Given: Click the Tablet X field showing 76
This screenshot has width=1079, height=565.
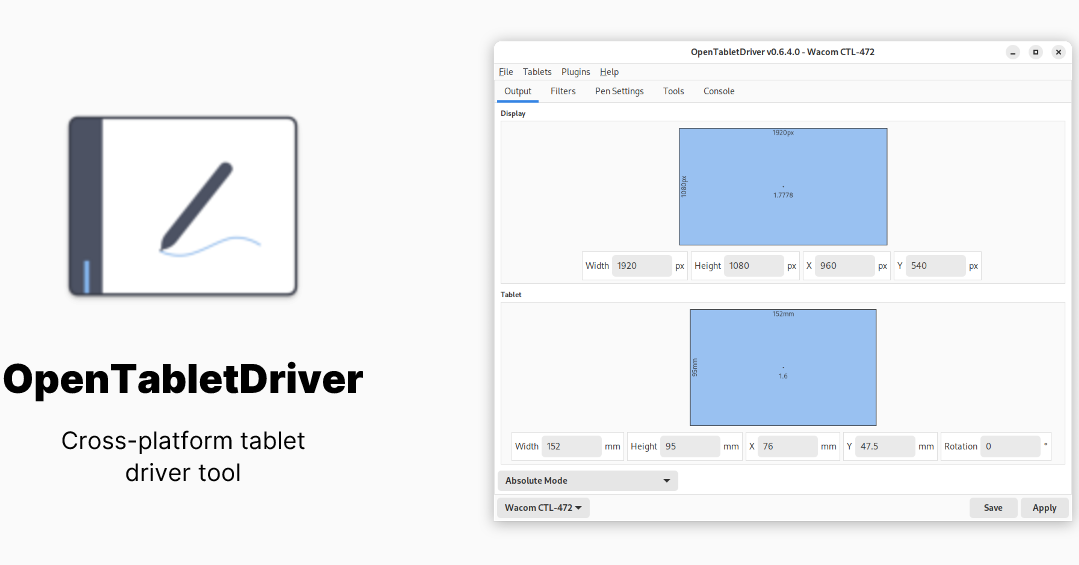Looking at the screenshot, I should tap(787, 447).
